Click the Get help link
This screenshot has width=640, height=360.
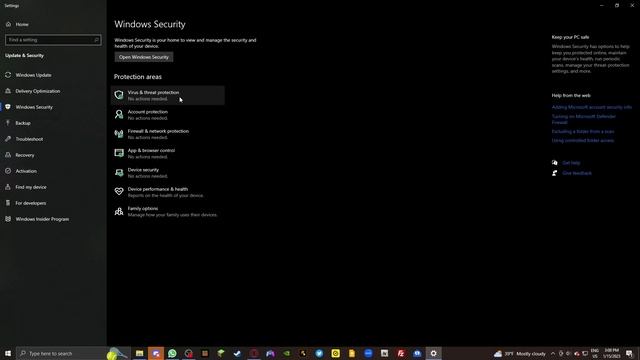click(571, 162)
